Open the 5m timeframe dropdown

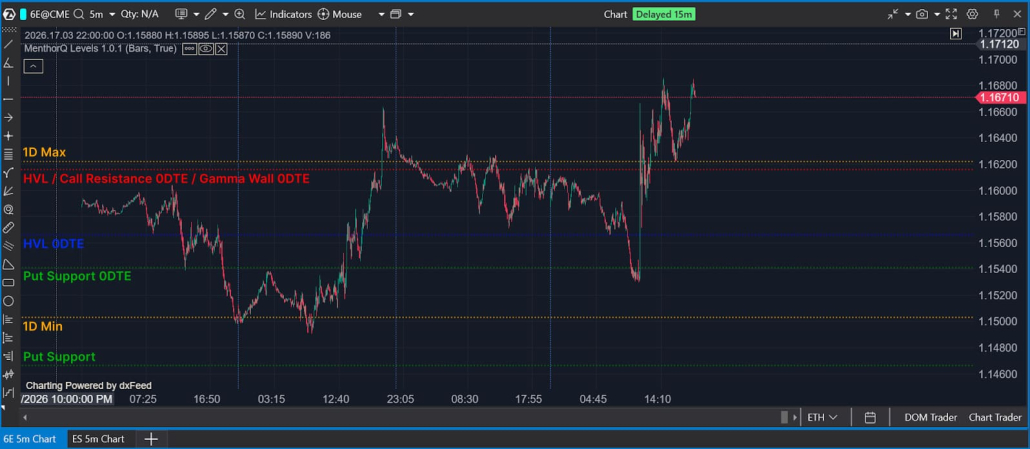tap(102, 14)
